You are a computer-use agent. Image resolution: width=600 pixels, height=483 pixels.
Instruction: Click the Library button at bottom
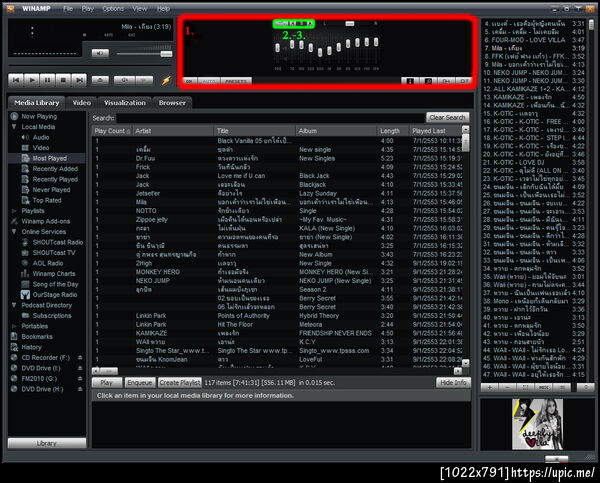pos(47,443)
